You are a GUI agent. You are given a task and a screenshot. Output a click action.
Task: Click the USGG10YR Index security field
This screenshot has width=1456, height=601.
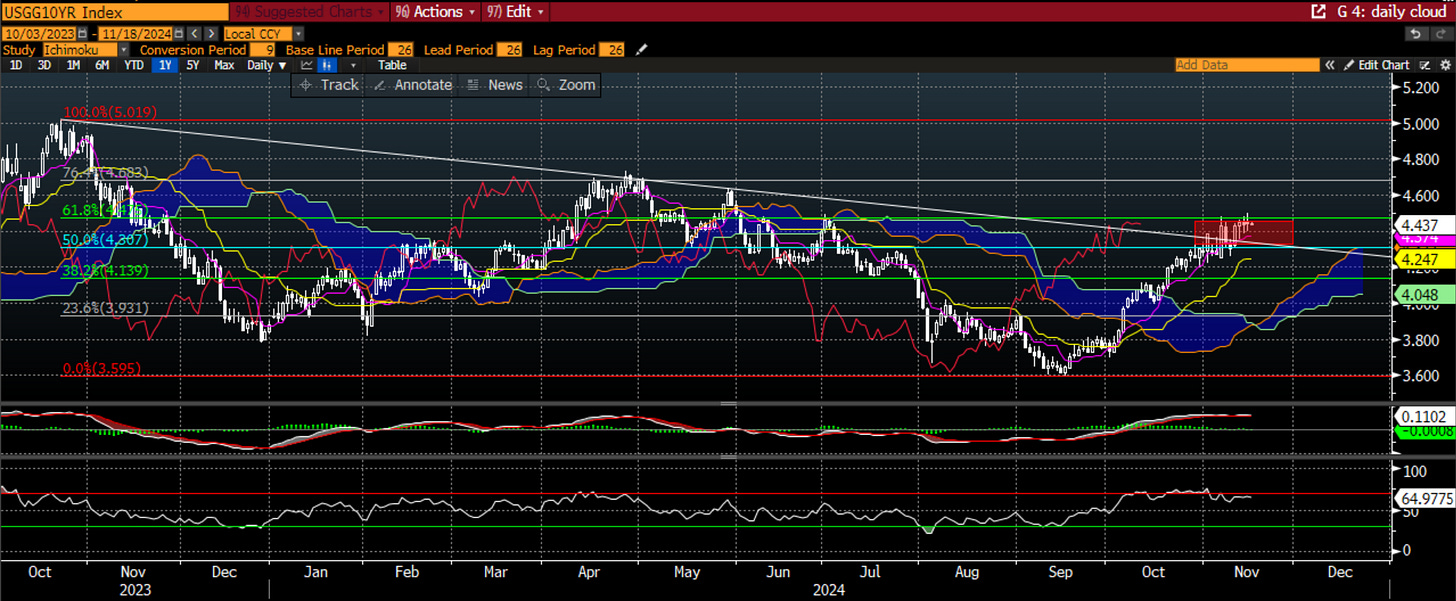tap(115, 12)
